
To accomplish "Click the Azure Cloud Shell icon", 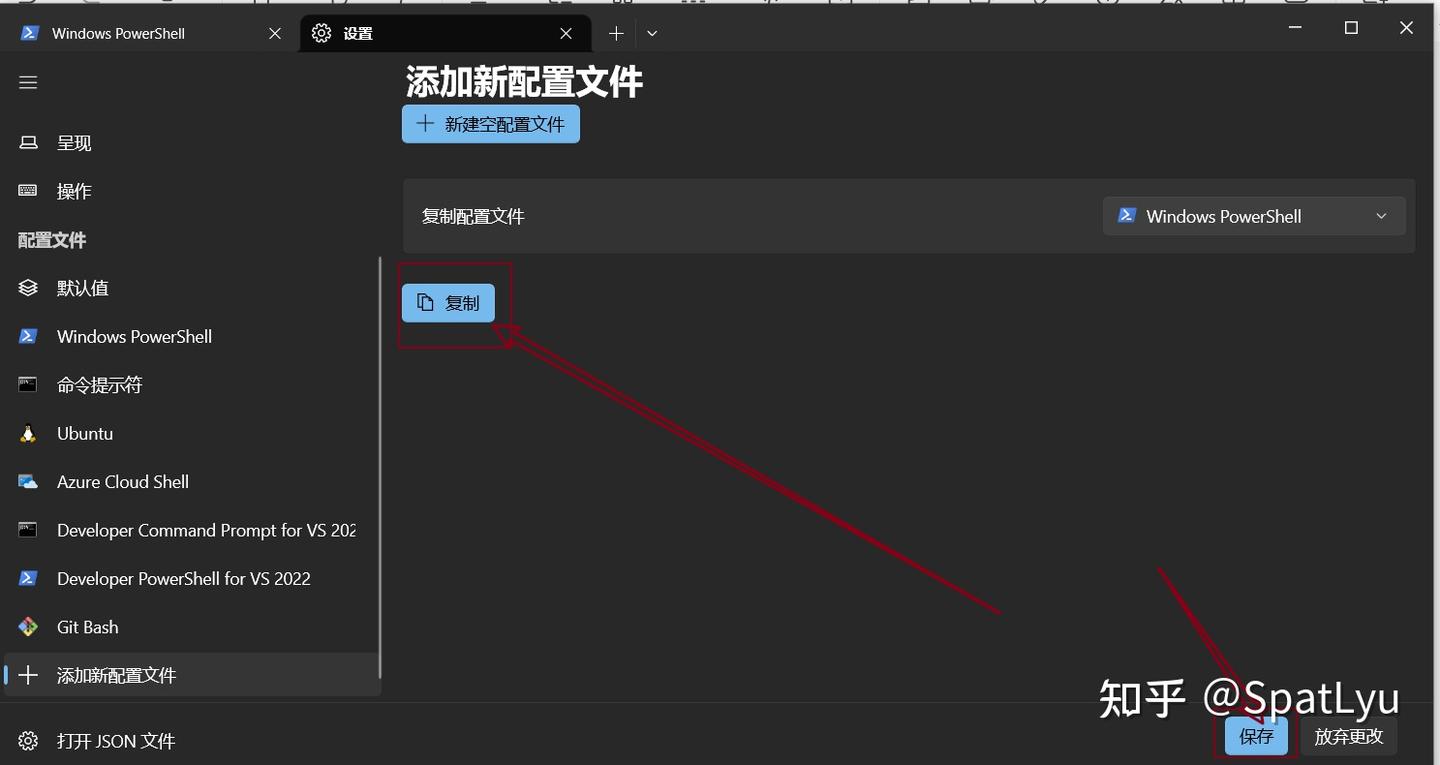I will click(27, 481).
